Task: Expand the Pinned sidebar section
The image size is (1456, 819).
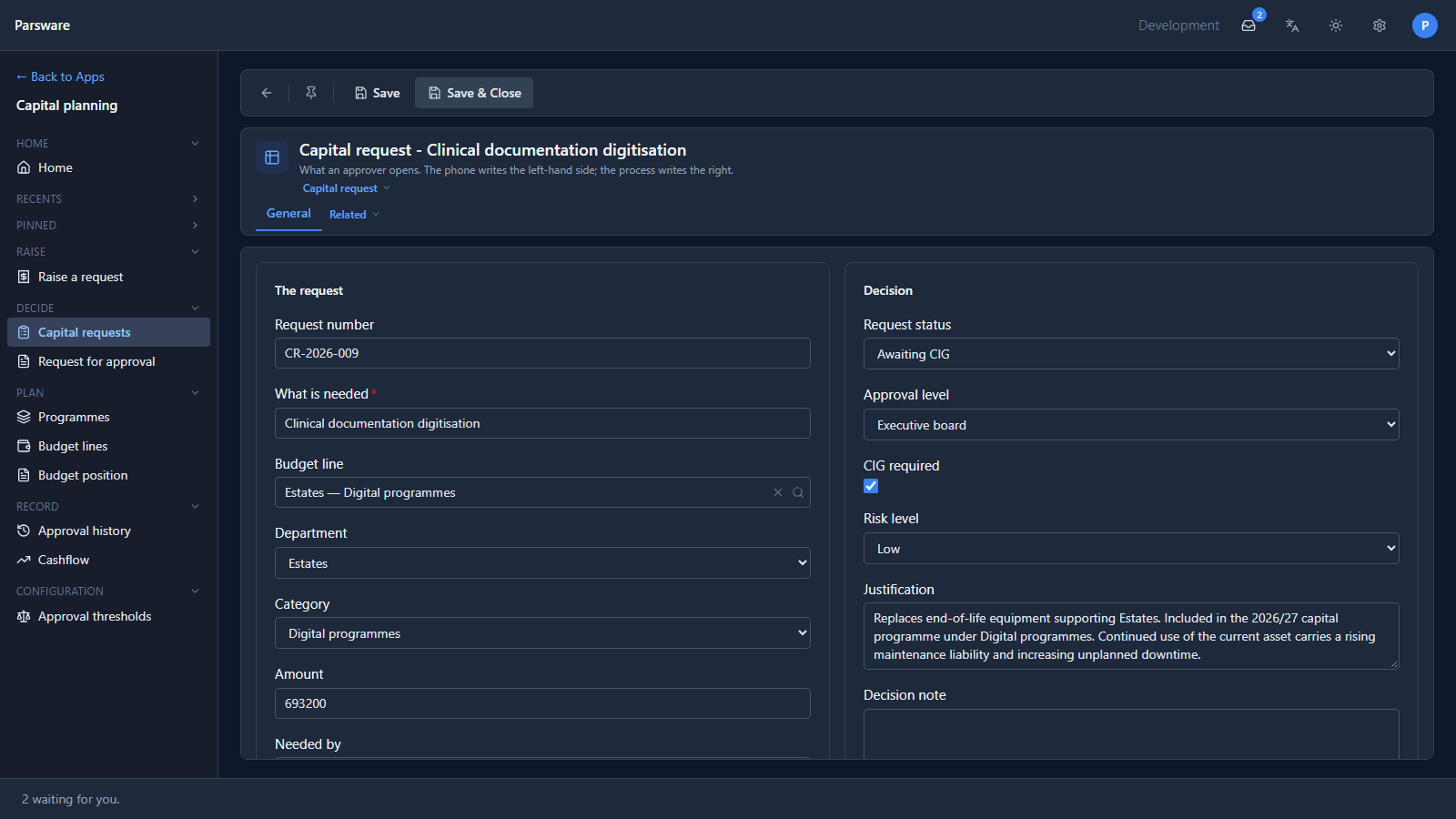Action: pyautogui.click(x=108, y=225)
